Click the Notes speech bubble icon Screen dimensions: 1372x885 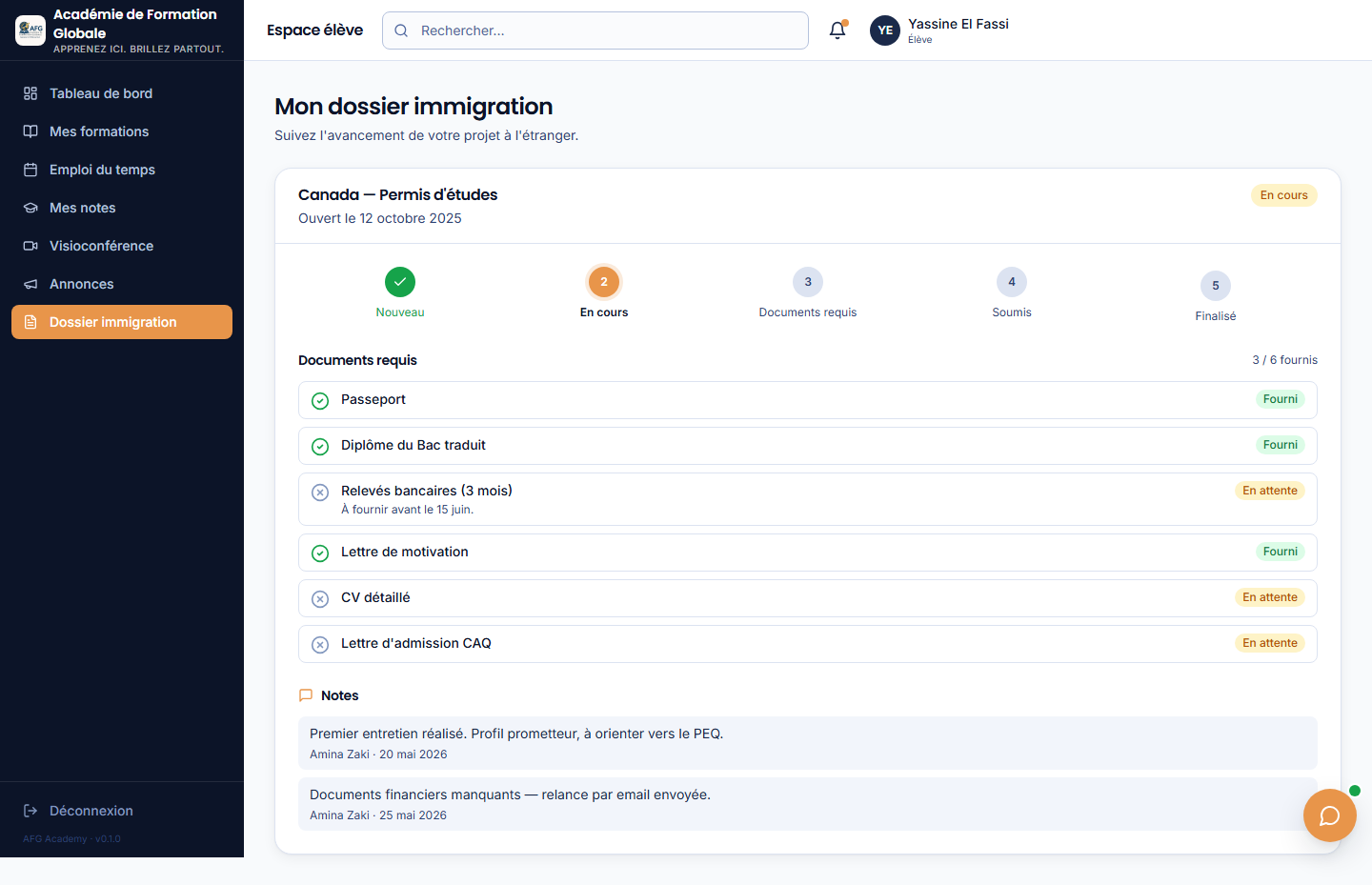pos(306,695)
